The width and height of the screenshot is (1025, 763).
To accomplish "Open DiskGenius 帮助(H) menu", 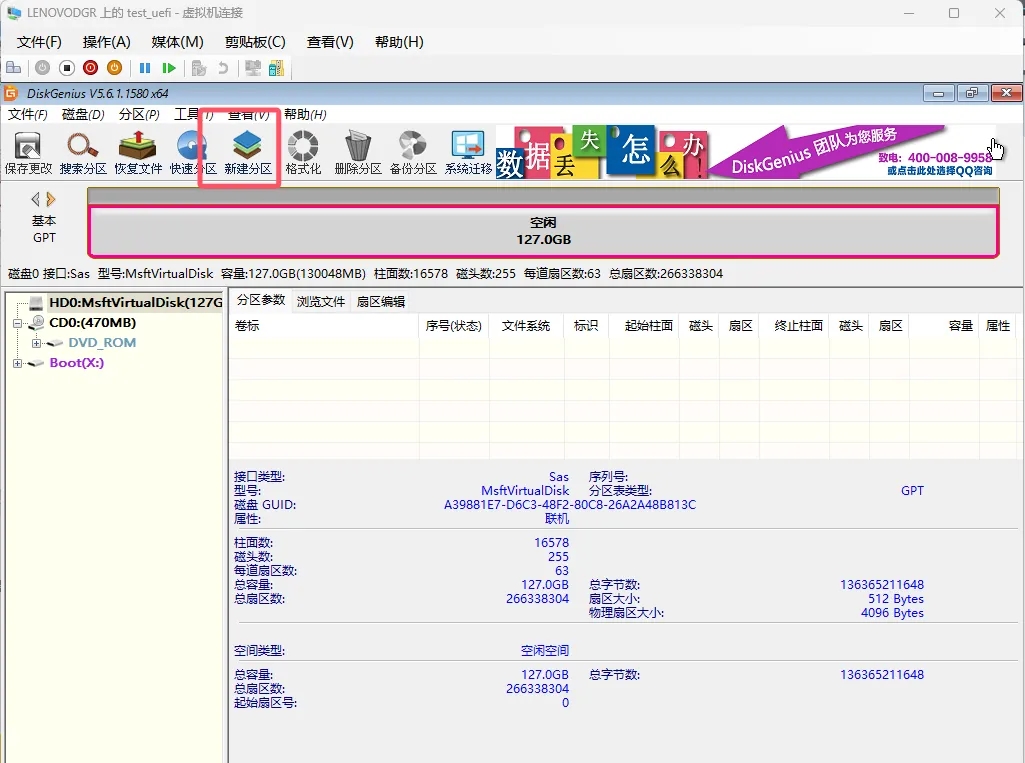I will coord(305,114).
